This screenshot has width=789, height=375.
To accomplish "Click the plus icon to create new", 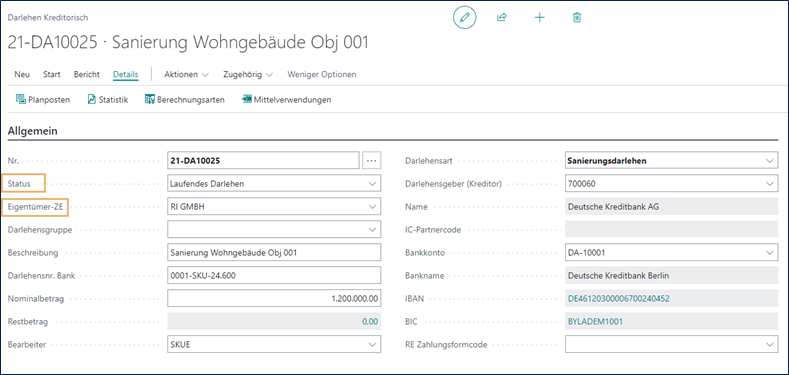I will pyautogui.click(x=539, y=18).
